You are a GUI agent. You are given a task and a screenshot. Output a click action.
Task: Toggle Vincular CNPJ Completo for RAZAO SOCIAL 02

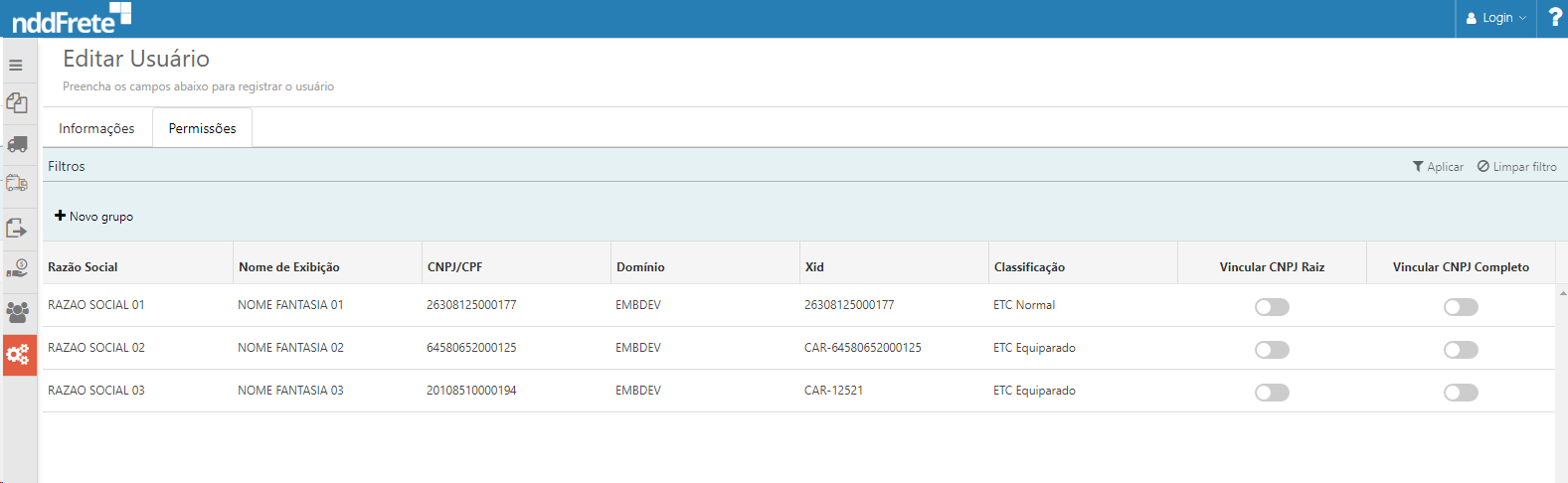1461,350
